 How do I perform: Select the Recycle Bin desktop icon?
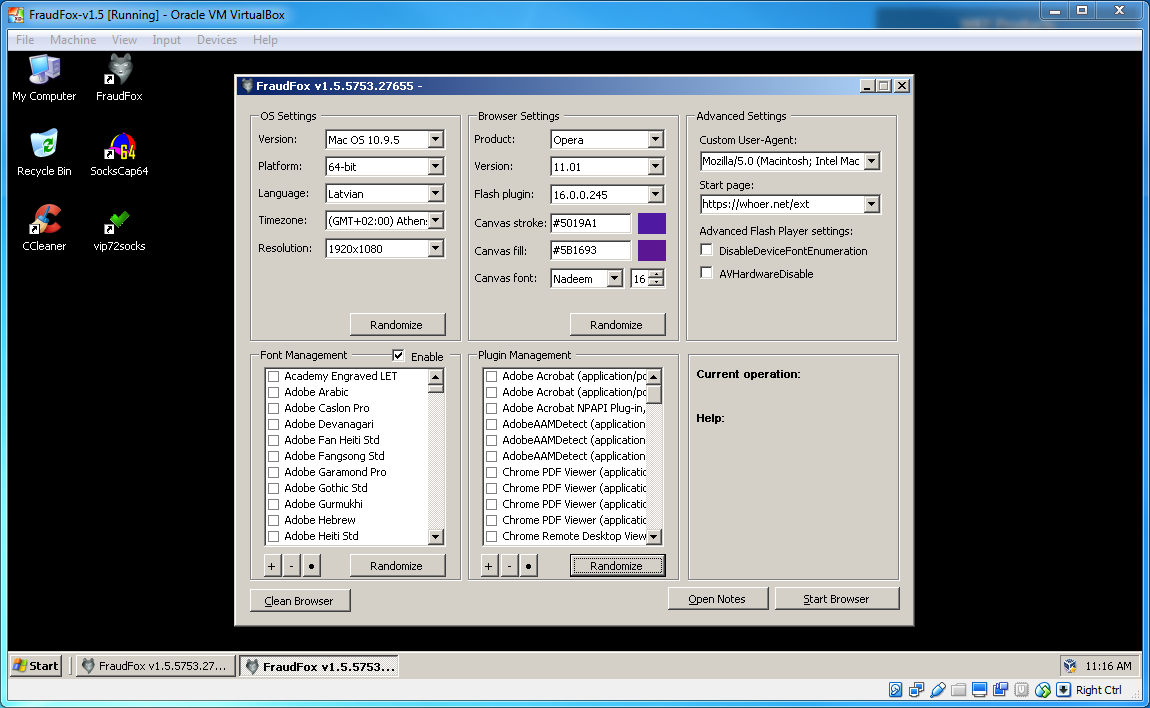click(44, 153)
